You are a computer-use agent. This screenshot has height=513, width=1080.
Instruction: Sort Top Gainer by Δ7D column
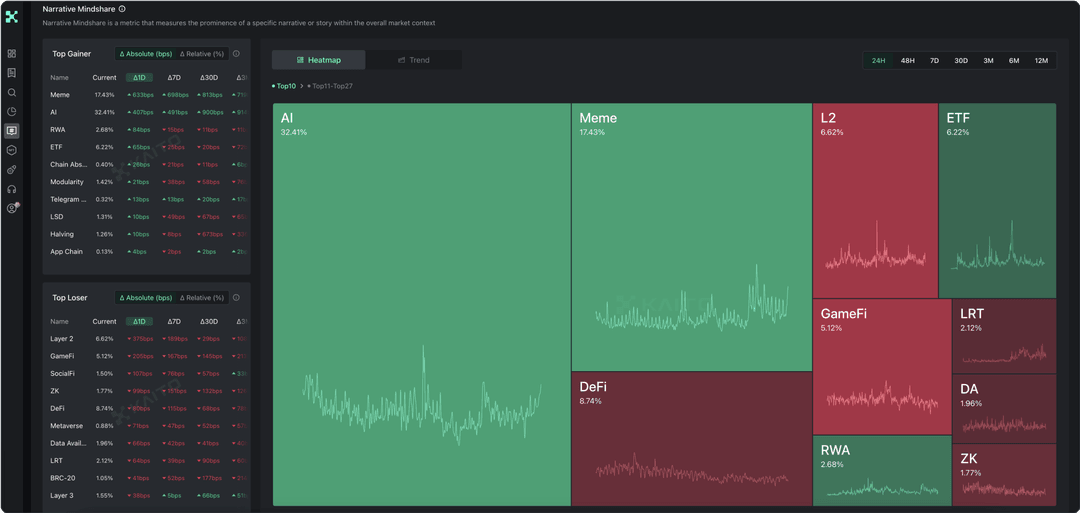click(175, 77)
